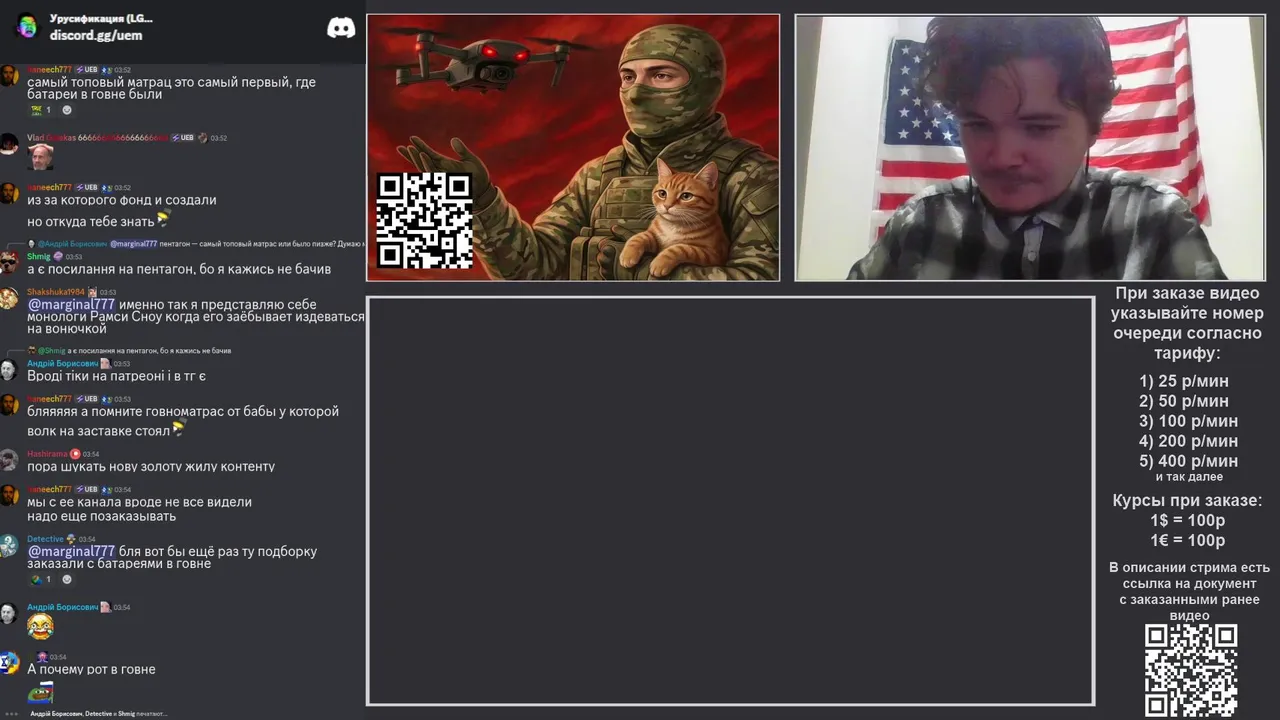This screenshot has height=720, width=1280.
Task: Click the Discord logo icon
Action: coord(341,27)
